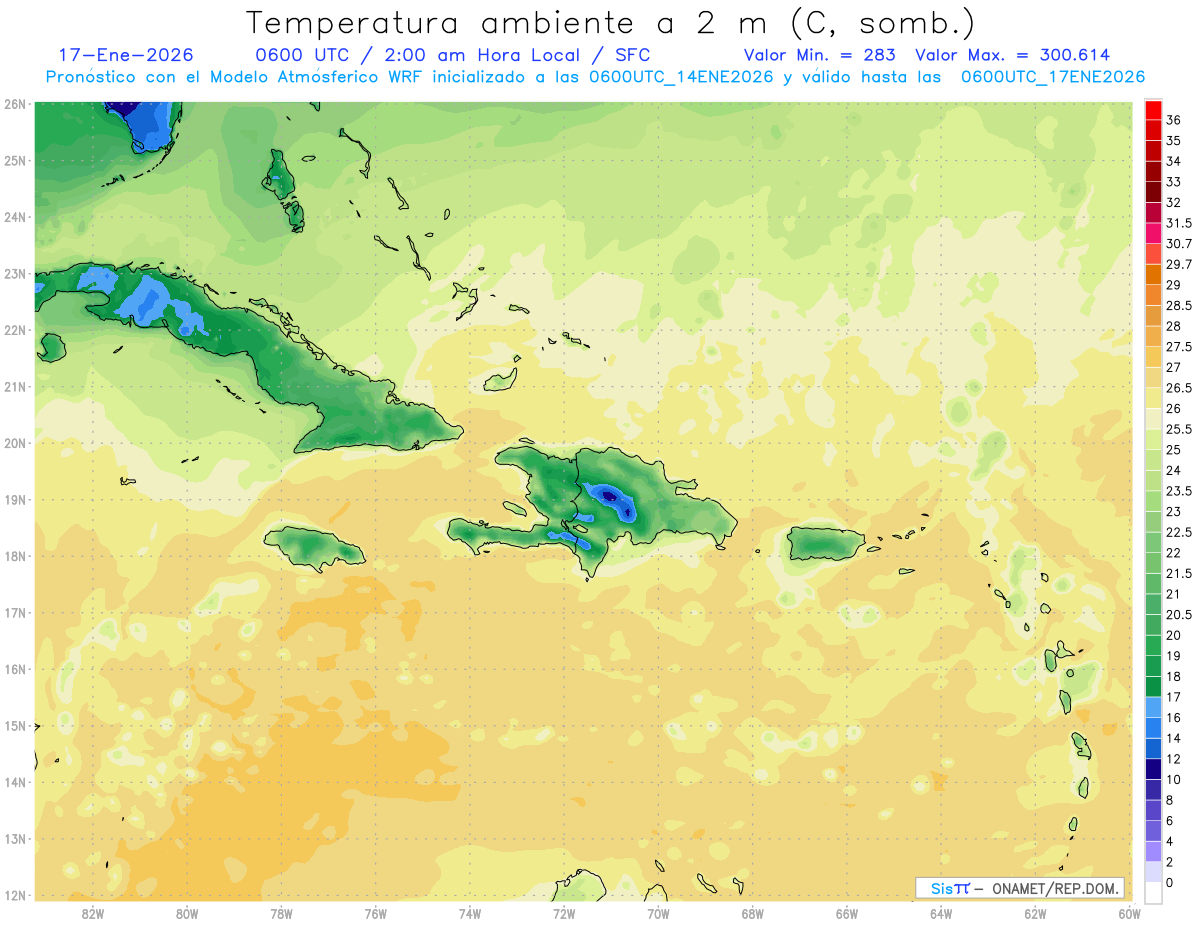1200x927 pixels.
Task: Click longitude axis label '66W'
Action: (x=847, y=914)
